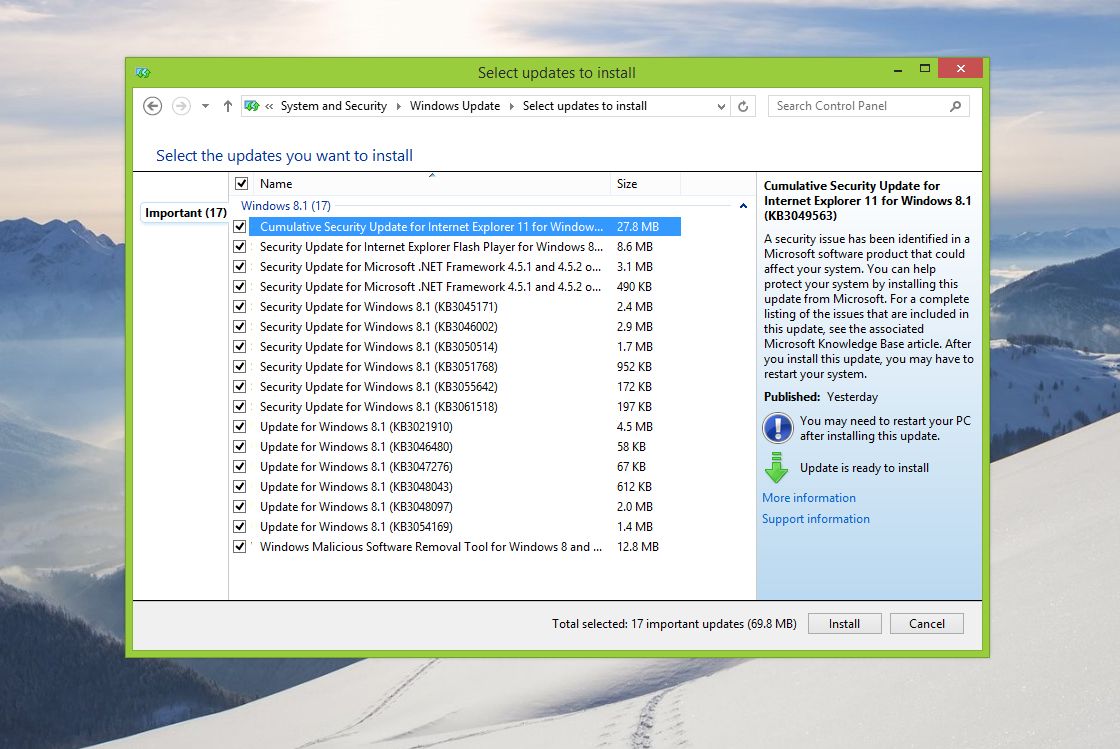This screenshot has width=1120, height=749.
Task: Go back with the Back arrow button
Action: click(x=152, y=106)
